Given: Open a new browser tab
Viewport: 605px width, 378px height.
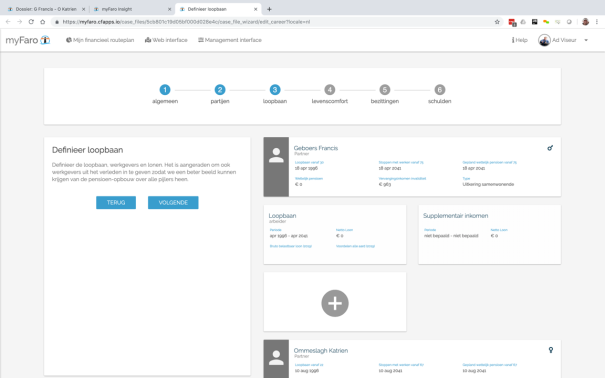Looking at the screenshot, I should coord(269,9).
